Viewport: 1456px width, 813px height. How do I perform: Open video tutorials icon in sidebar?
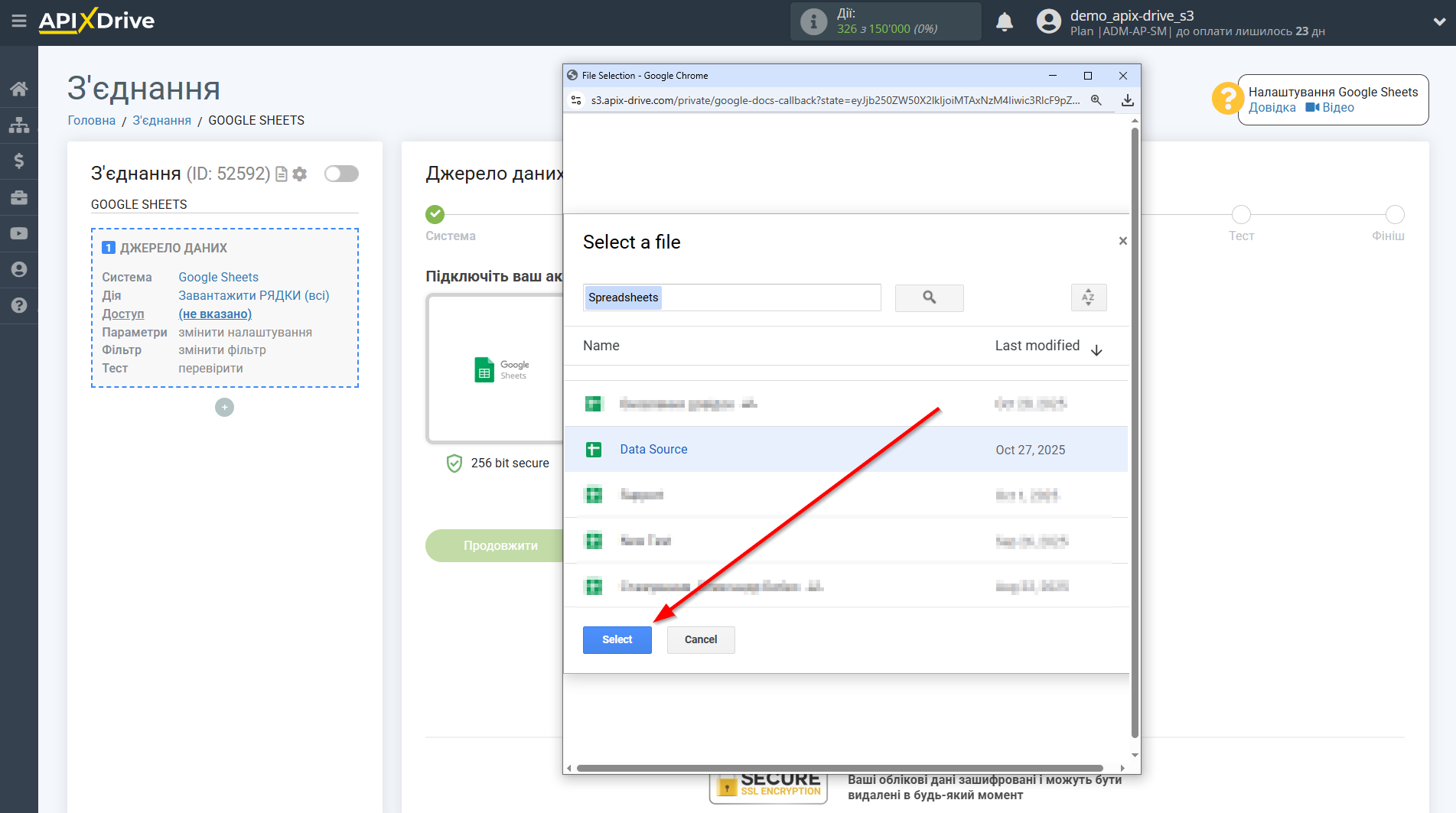coord(19,233)
